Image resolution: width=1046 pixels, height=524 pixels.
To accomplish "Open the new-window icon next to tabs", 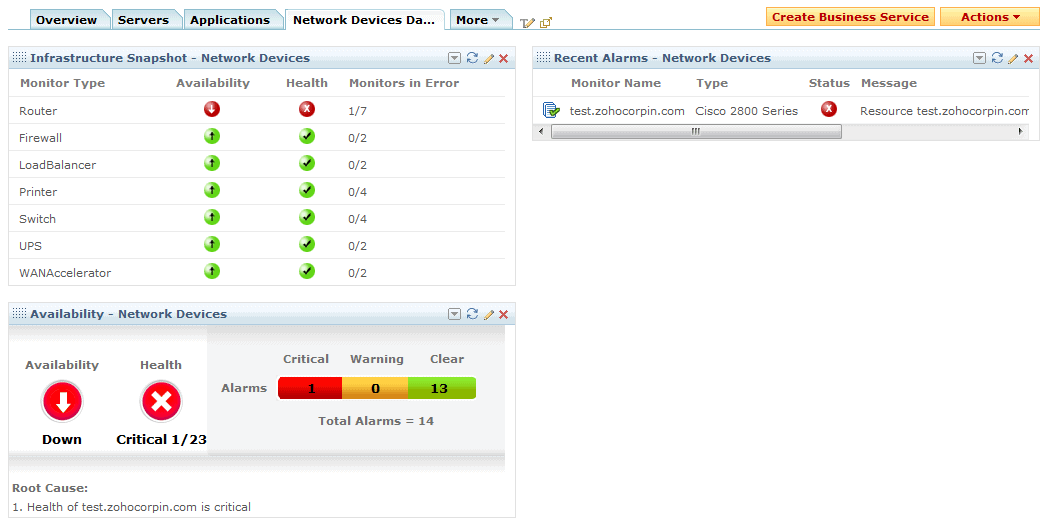I will 546,23.
